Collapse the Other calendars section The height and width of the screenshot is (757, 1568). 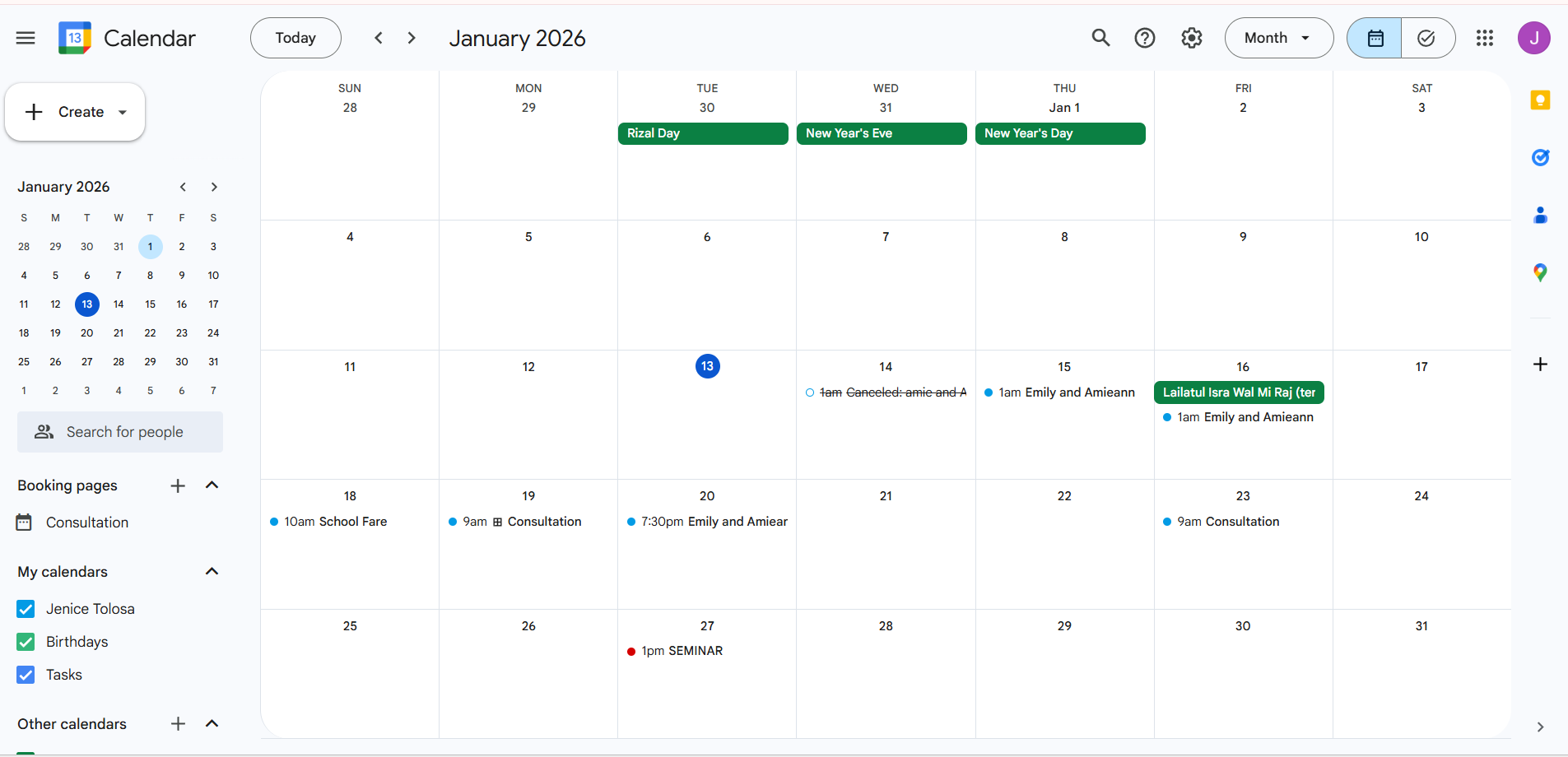point(212,724)
